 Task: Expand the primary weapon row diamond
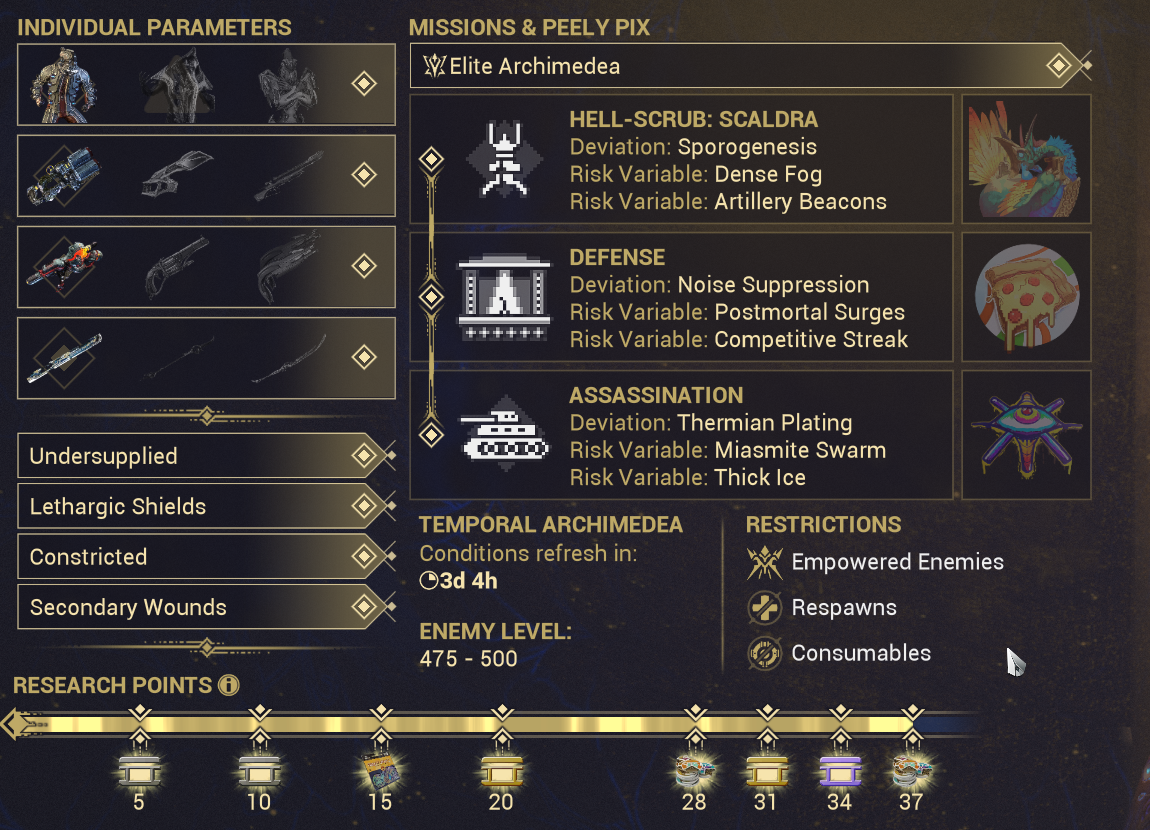[x=364, y=175]
